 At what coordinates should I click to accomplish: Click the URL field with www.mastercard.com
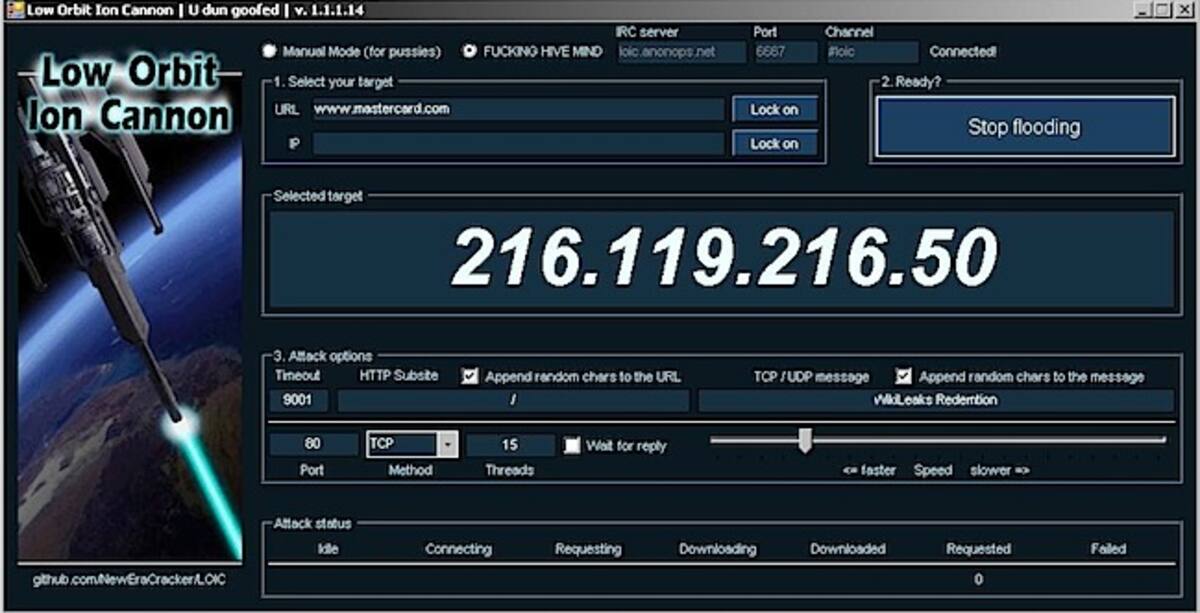point(518,109)
